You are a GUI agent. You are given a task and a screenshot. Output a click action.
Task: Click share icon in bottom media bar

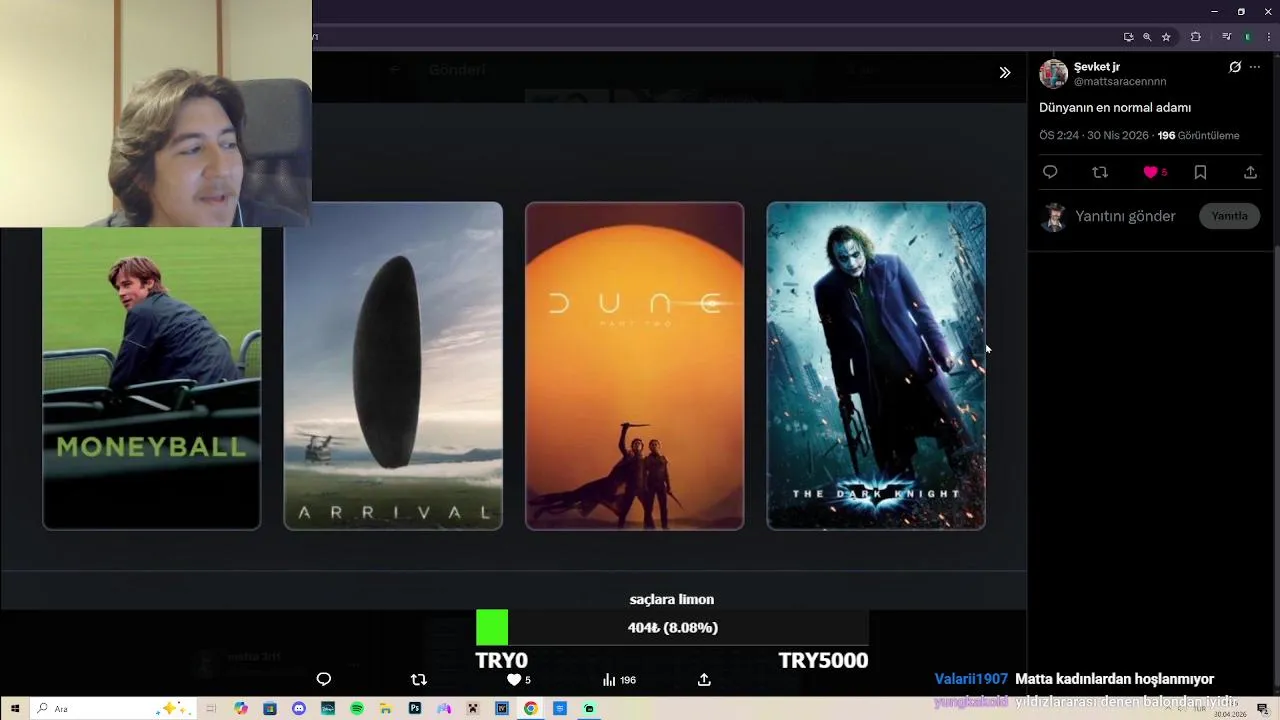[704, 679]
